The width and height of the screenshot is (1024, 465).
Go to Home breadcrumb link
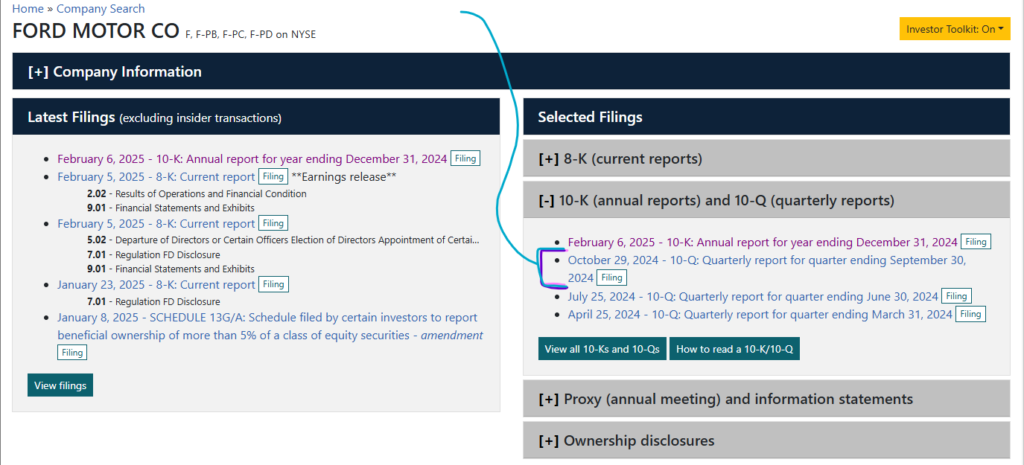(27, 8)
